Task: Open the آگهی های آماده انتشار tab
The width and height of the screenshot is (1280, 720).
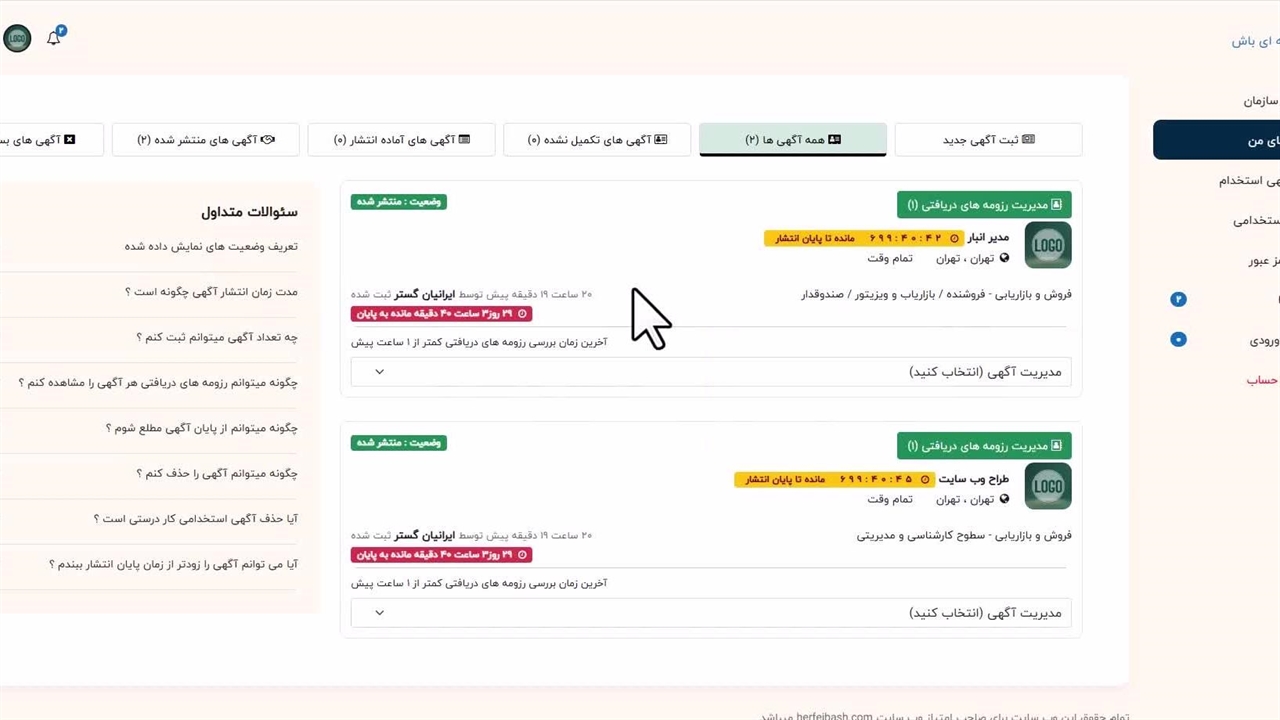Action: click(x=401, y=140)
